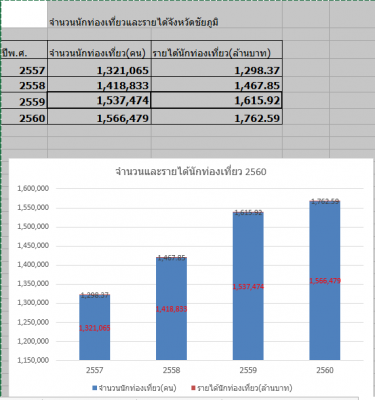Click chart title จำนวนและรายได้นักท่องเที่ยว 2560

coord(191,171)
